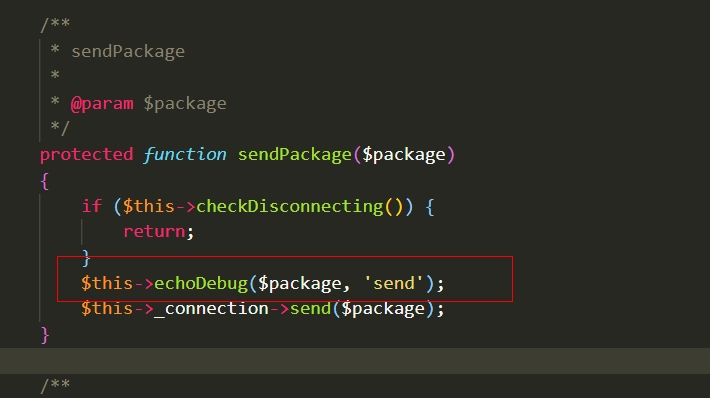The image size is (710, 398).
Task: Click the closing brace of the function
Action: [44, 336]
